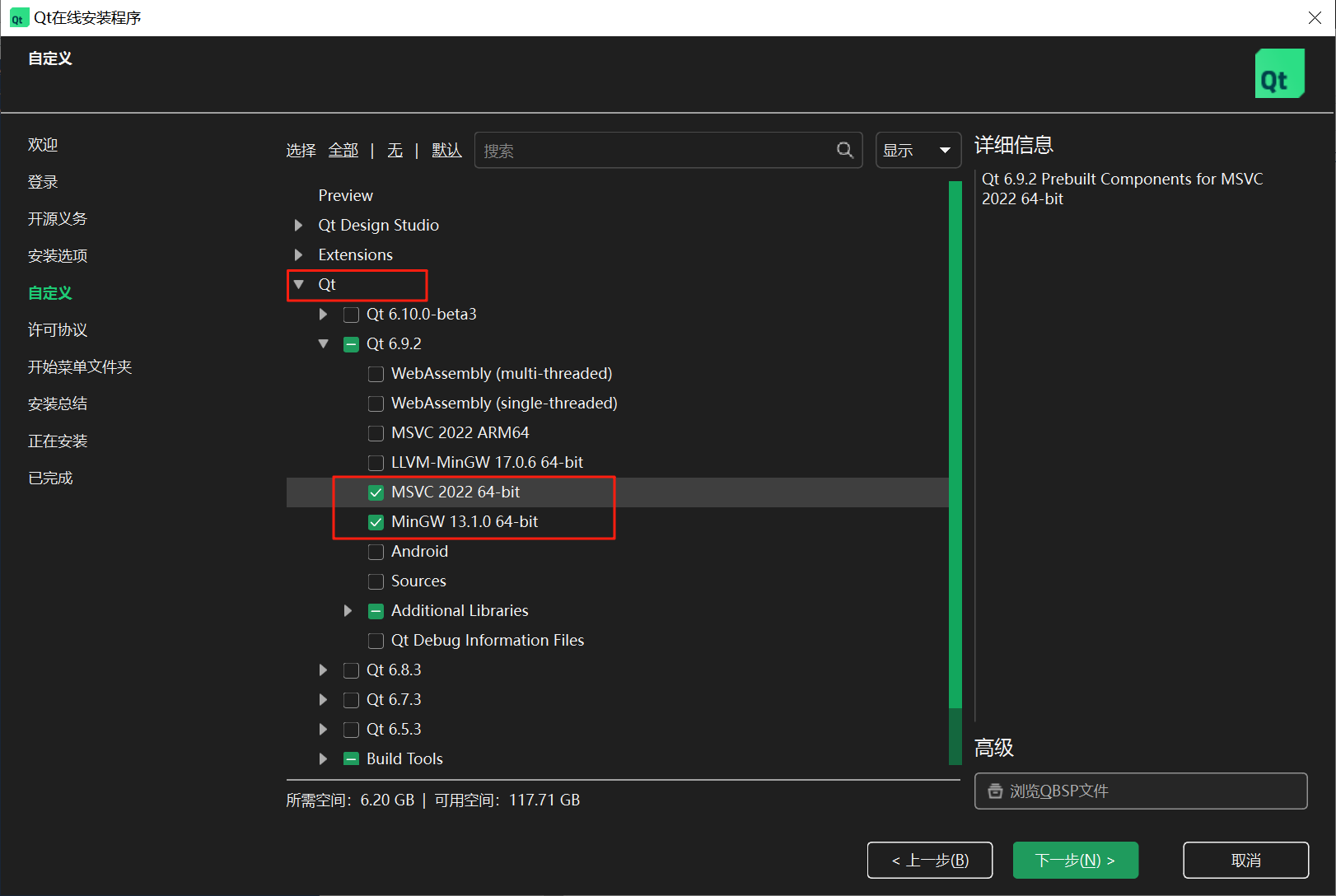Collapse the Qt root node arrow

point(299,284)
